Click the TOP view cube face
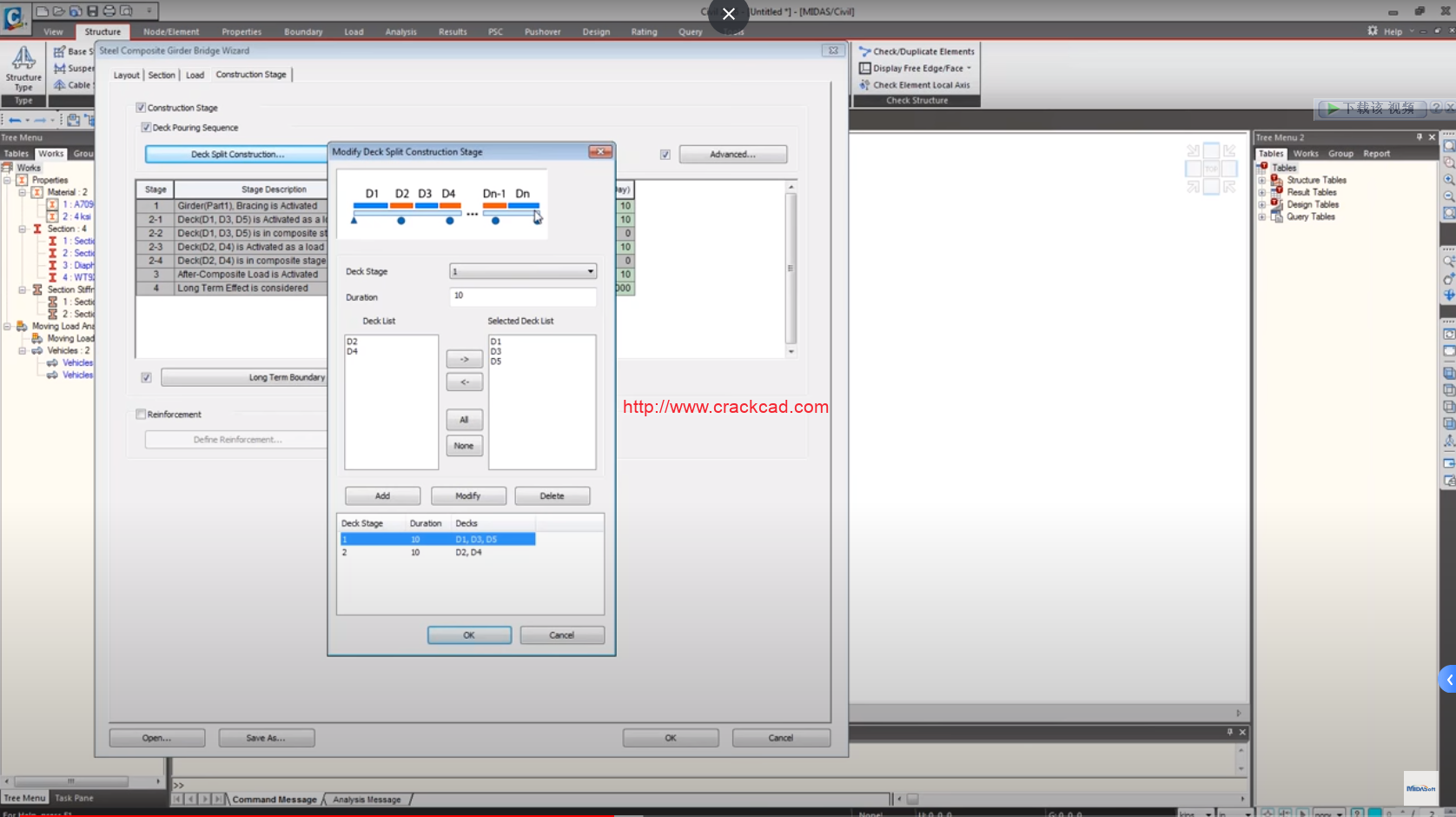The height and width of the screenshot is (817, 1456). [x=1211, y=169]
